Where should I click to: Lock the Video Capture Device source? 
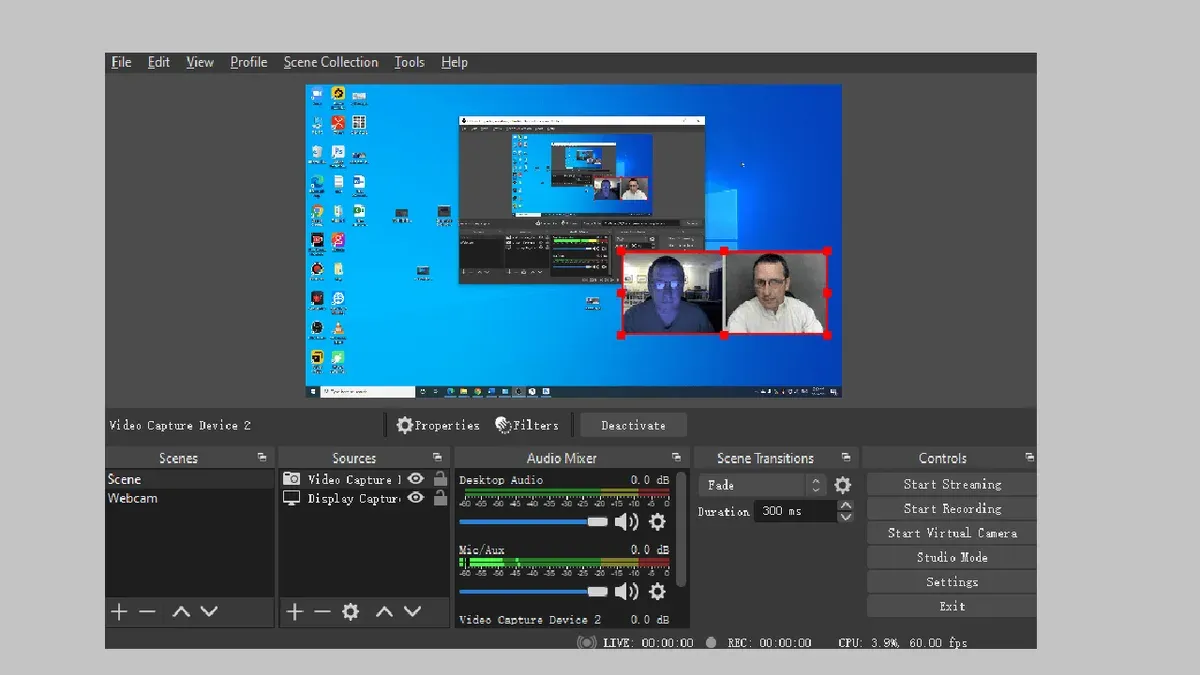[440, 479]
